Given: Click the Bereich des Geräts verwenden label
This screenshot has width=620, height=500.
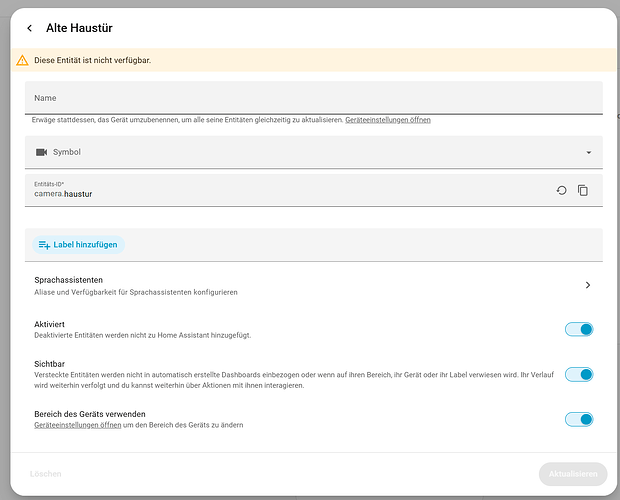Looking at the screenshot, I should 90,414.
